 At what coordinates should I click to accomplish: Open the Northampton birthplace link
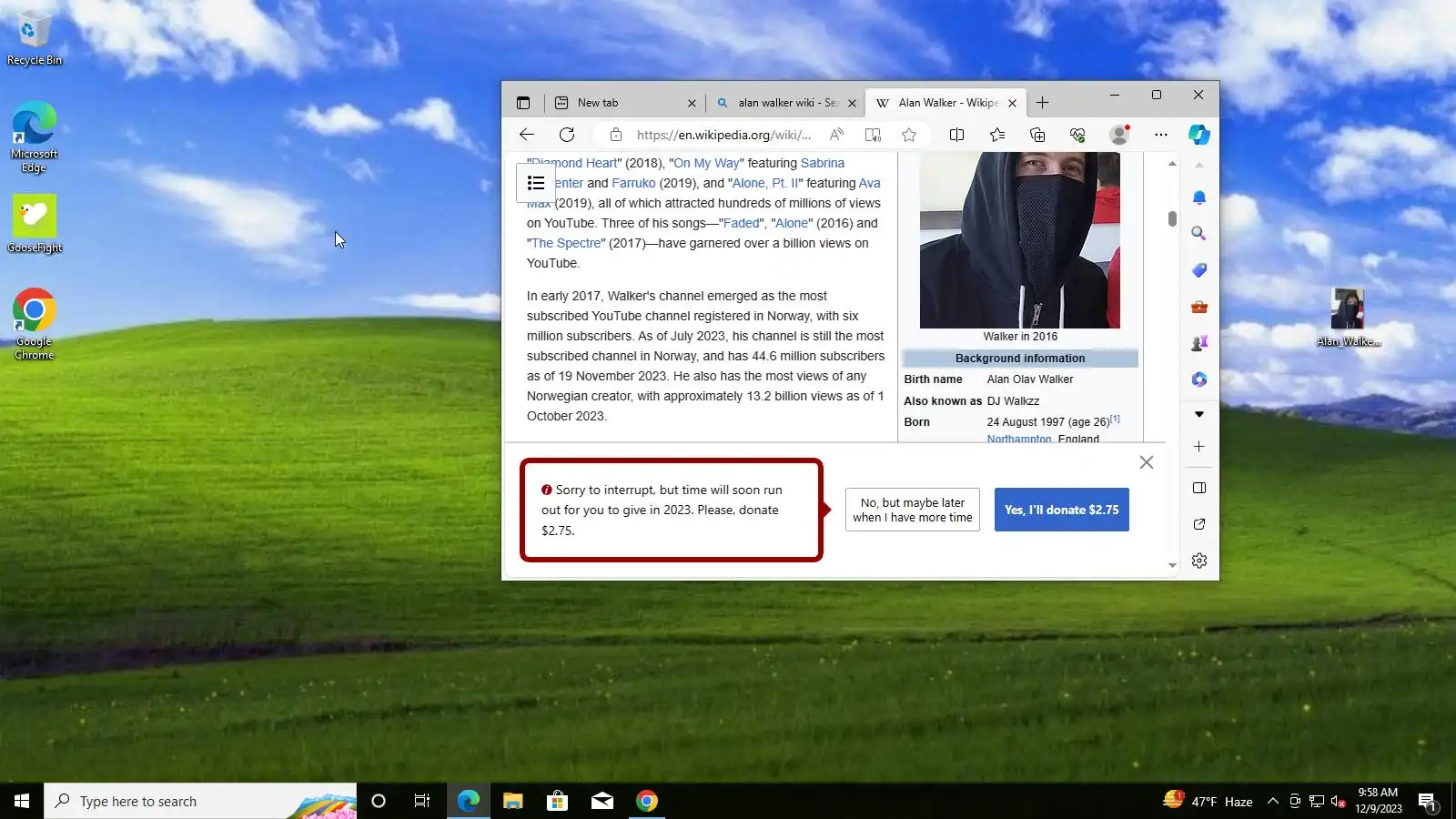point(1019,439)
